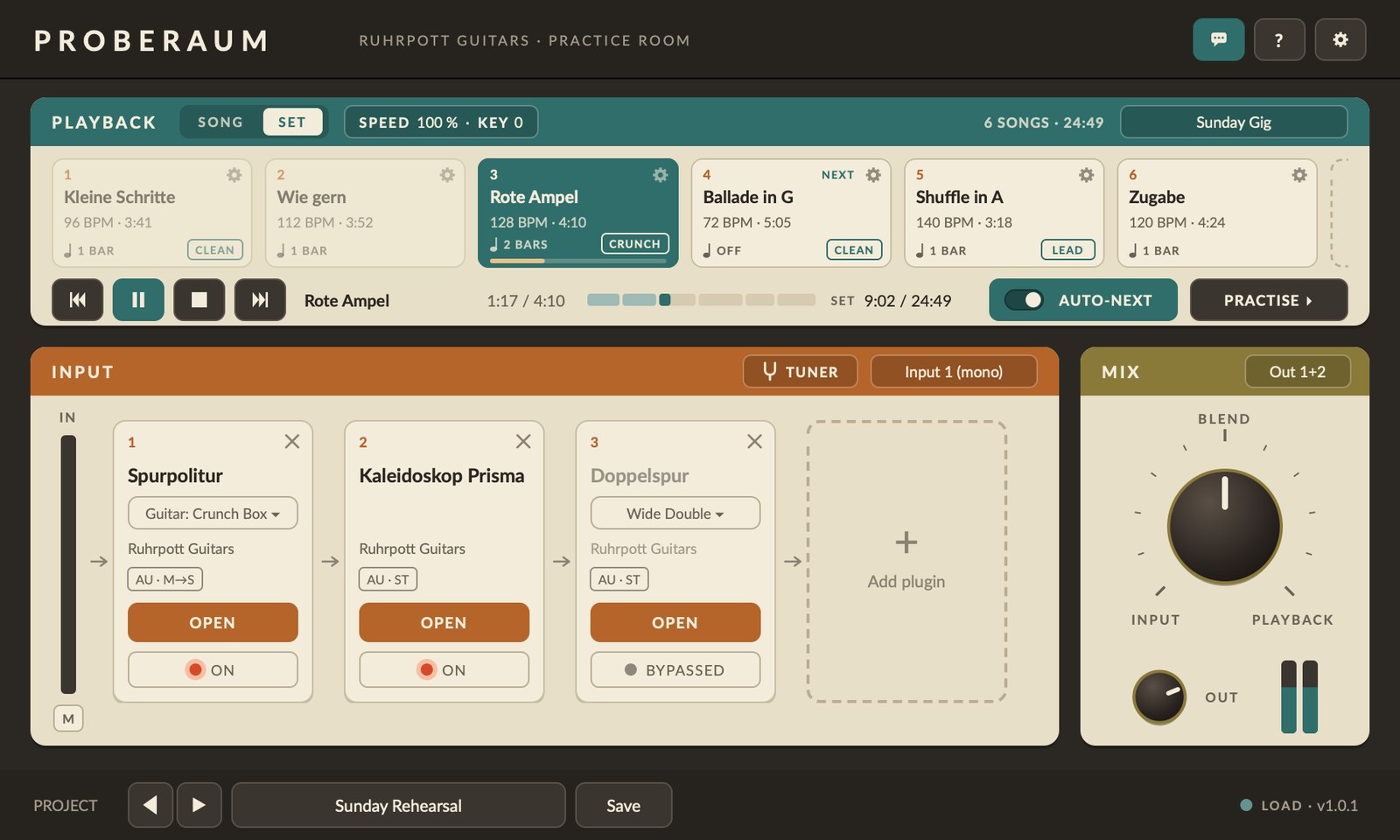This screenshot has height=840, width=1400.
Task: Save the Sunday Rehearsal project
Action: 623,805
